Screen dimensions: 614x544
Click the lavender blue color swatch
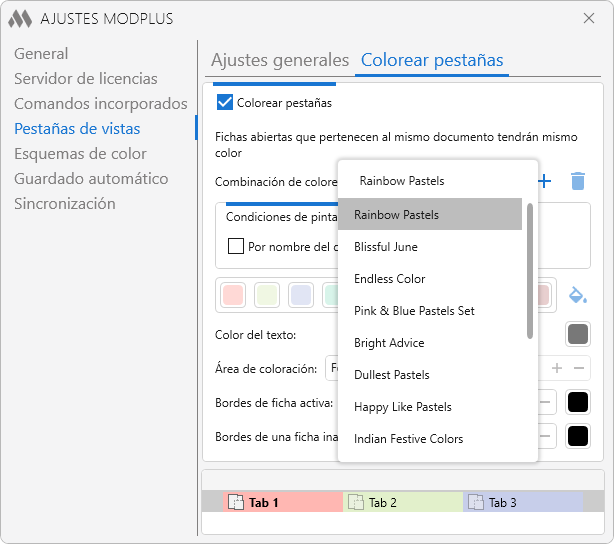pos(301,295)
